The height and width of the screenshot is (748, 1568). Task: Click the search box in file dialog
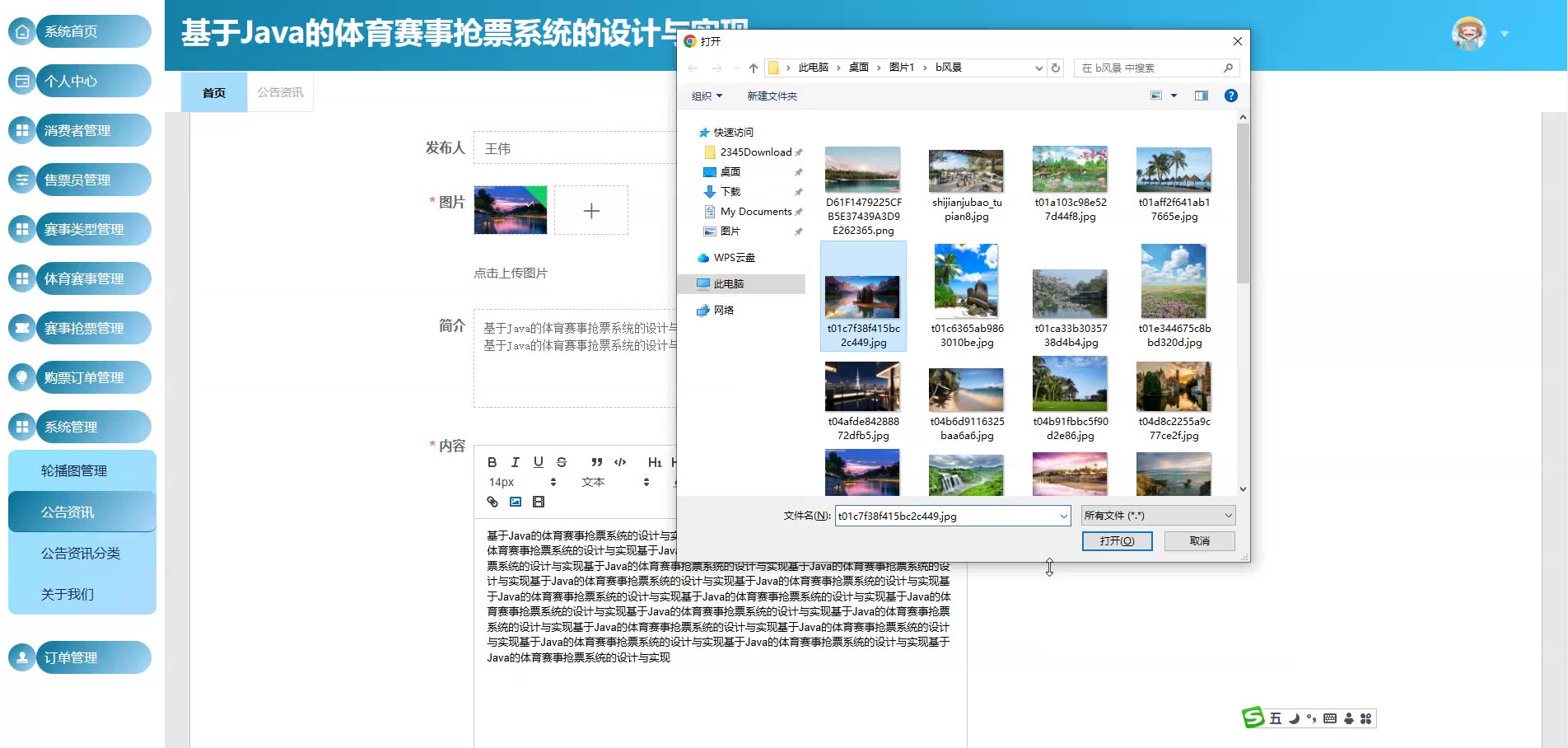1149,68
